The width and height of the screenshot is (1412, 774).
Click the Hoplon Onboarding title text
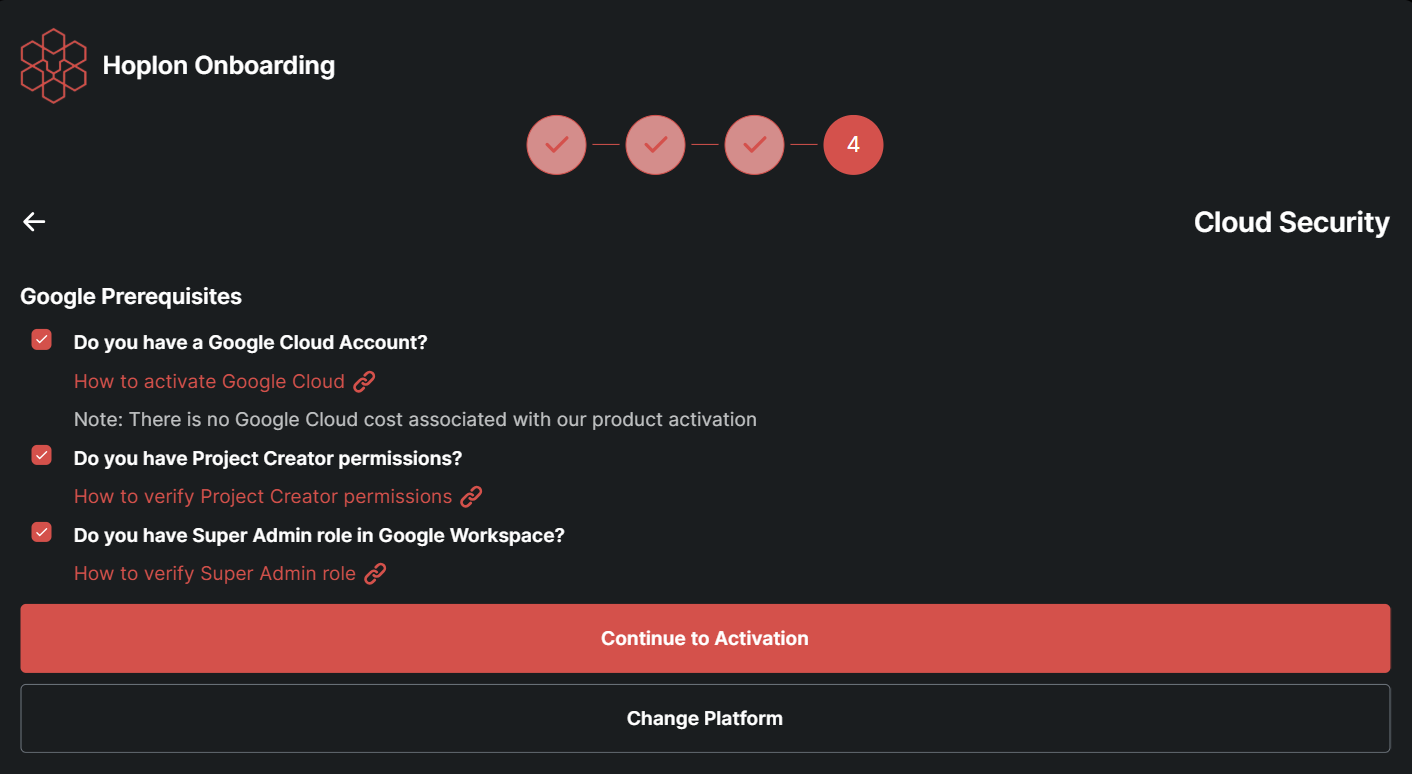click(219, 66)
